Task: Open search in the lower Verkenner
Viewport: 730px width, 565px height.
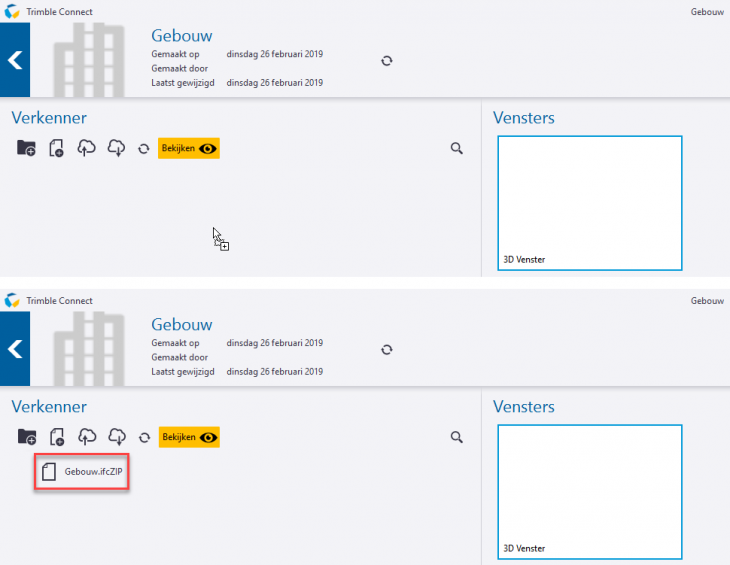Action: [457, 437]
